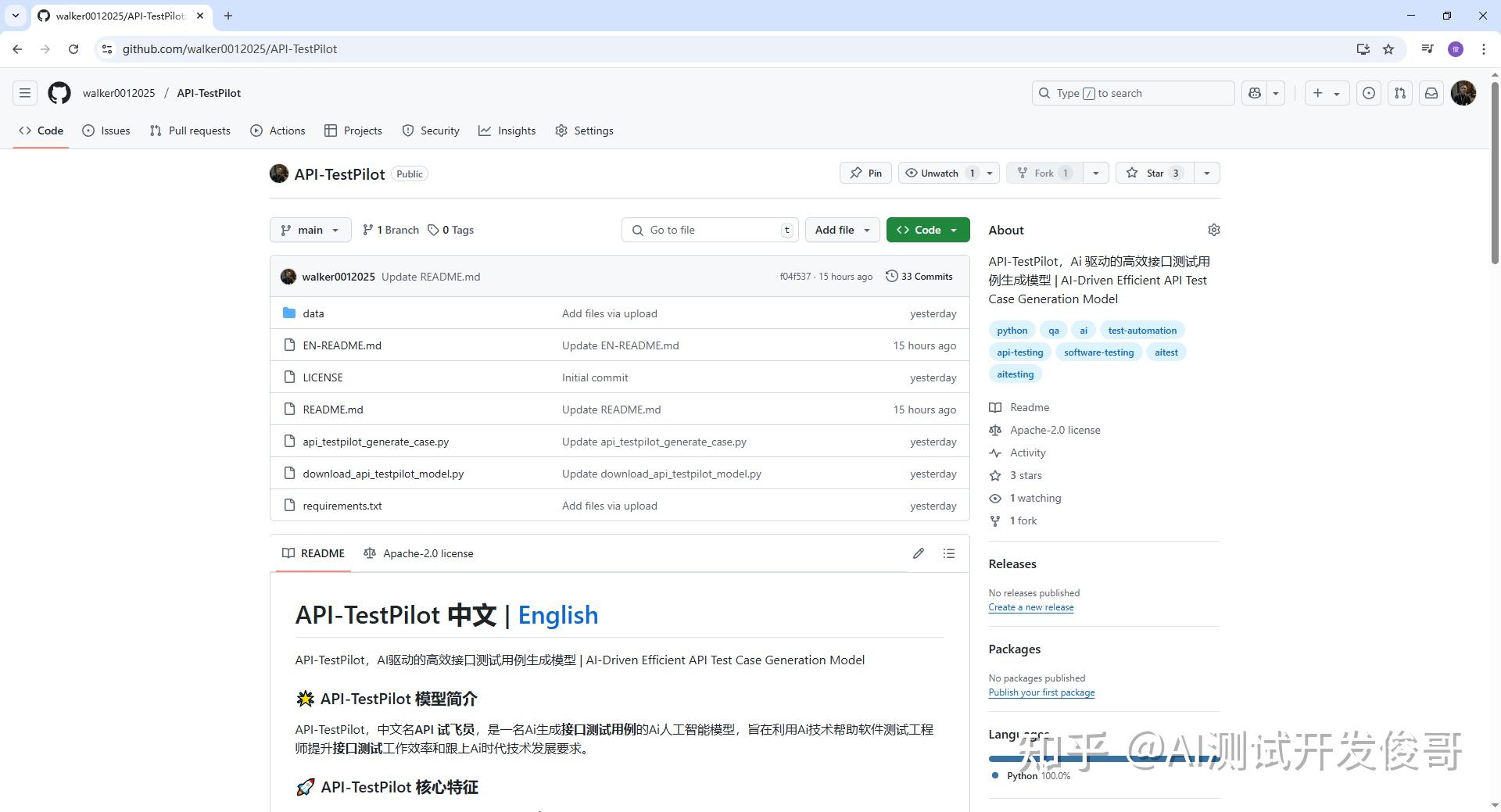The image size is (1501, 812).
Task: Open the Star lists dropdown arrow
Action: click(1207, 173)
